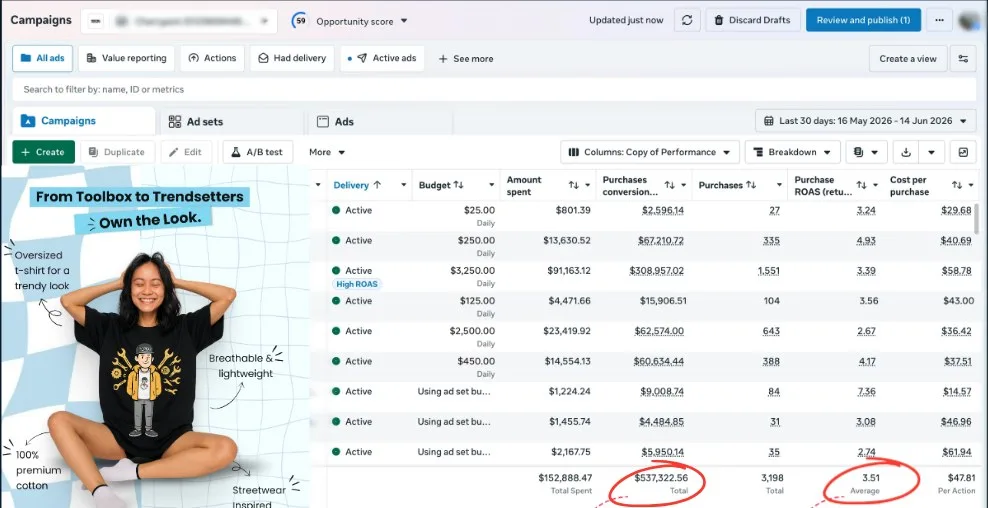This screenshot has width=988, height=508.
Task: Click the $67,210.72 conversion value
Action: pyautogui.click(x=659, y=240)
